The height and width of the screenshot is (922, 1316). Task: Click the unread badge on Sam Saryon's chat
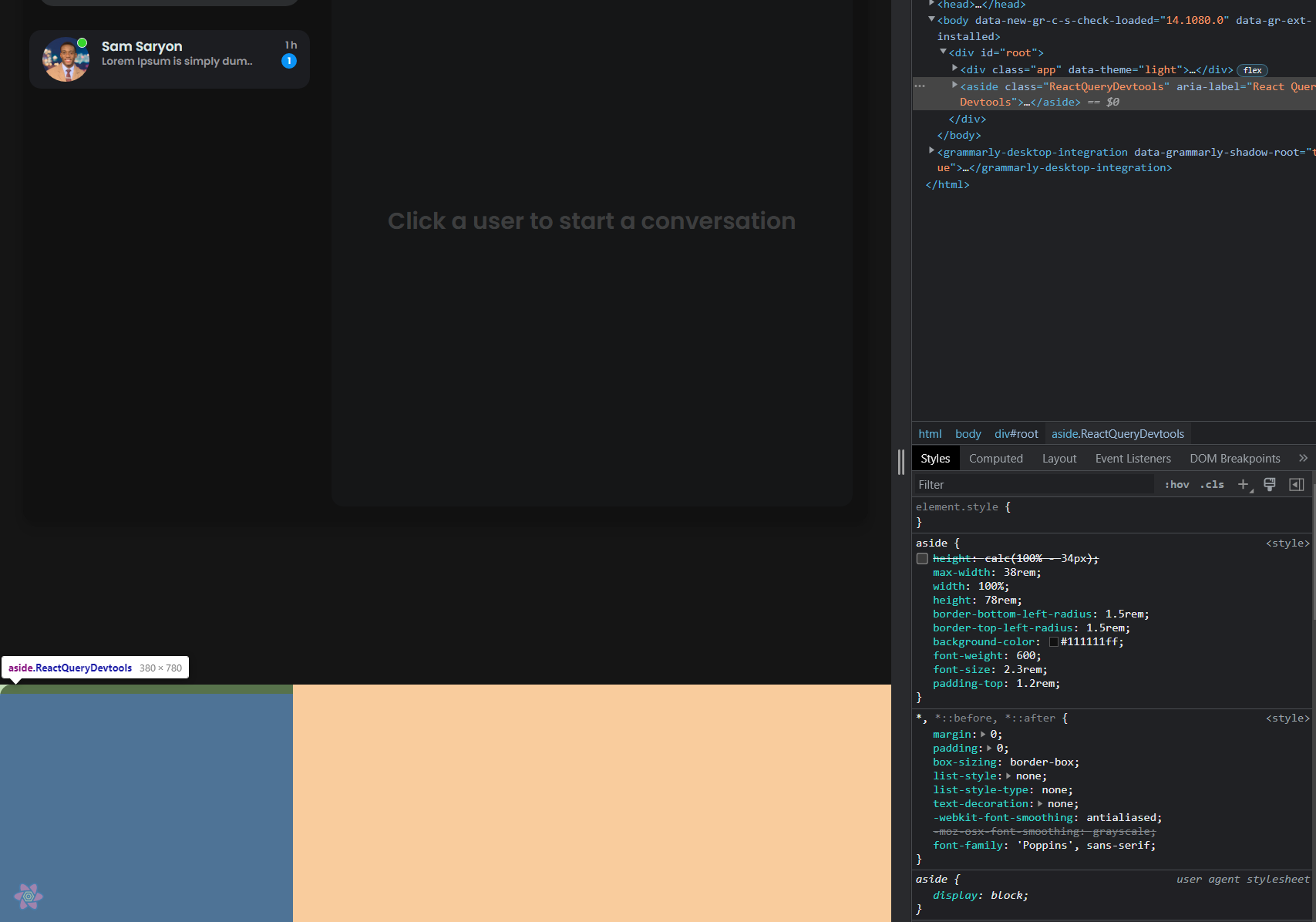pos(289,61)
